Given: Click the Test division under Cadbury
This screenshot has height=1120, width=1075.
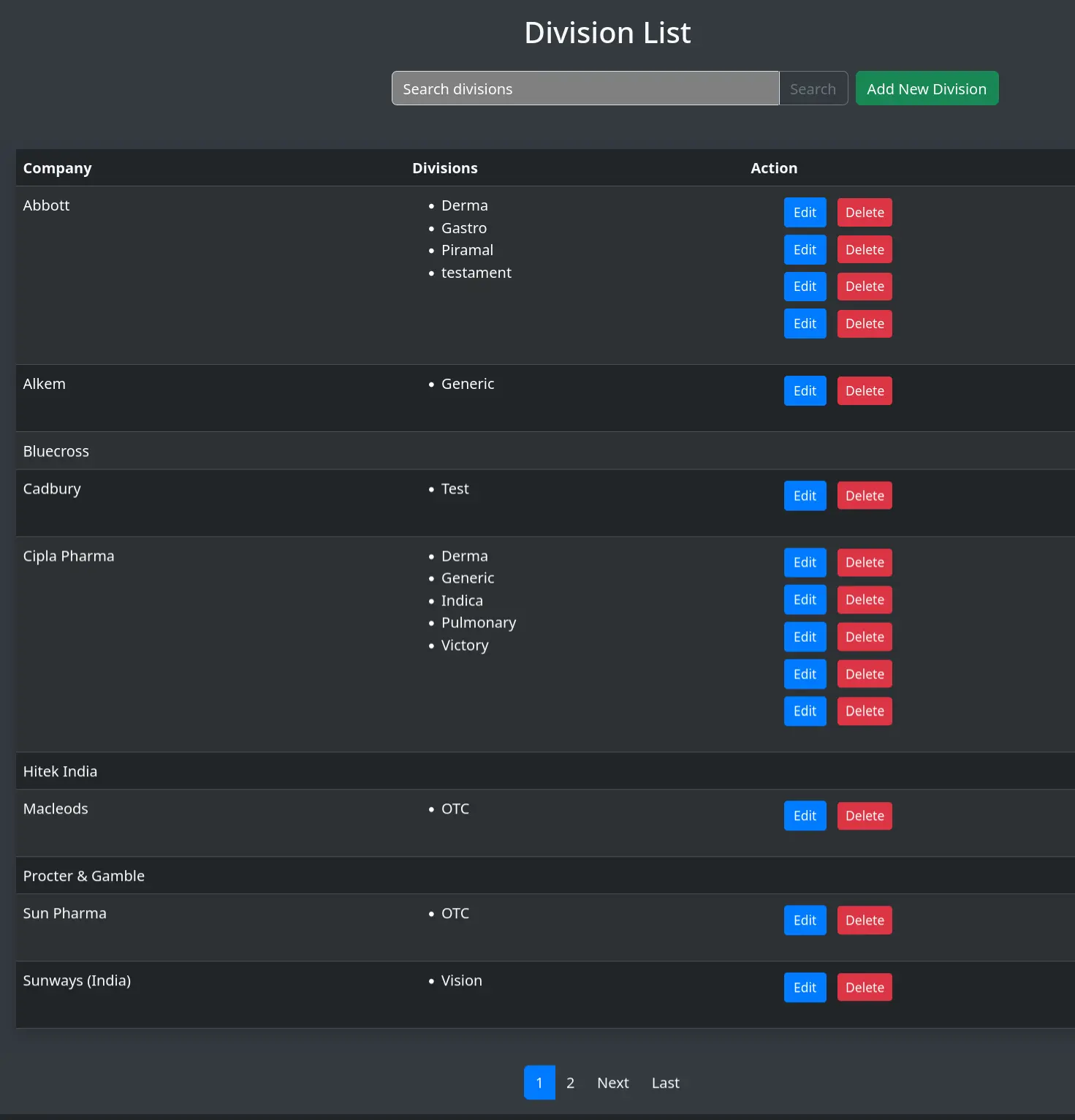Looking at the screenshot, I should (455, 489).
